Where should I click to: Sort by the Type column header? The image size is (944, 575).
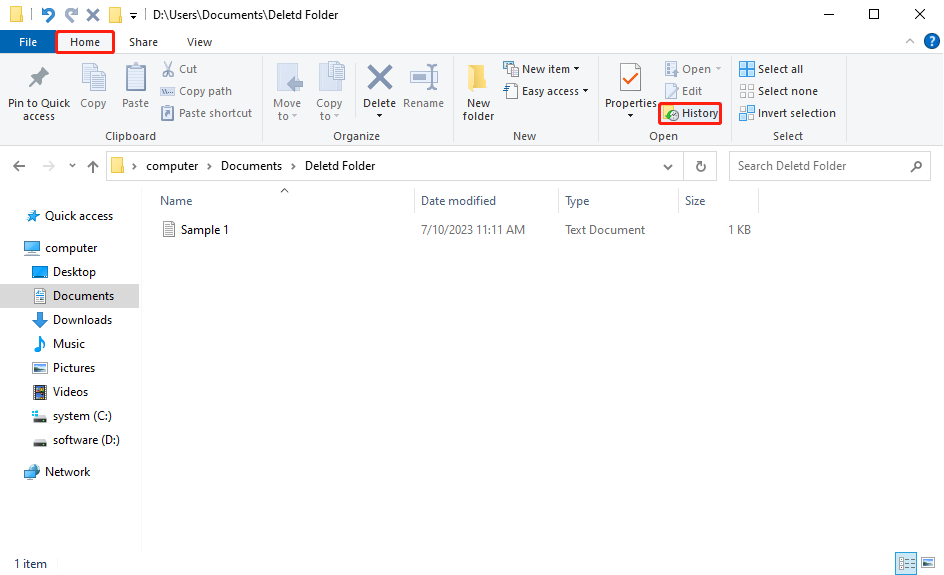577,201
